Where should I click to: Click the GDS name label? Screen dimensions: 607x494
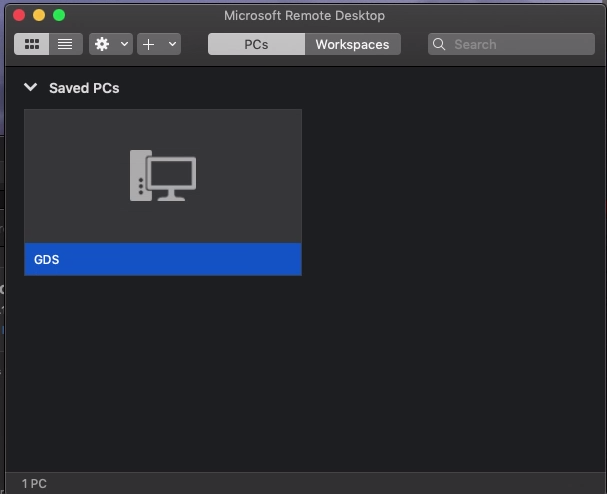[x=46, y=259]
